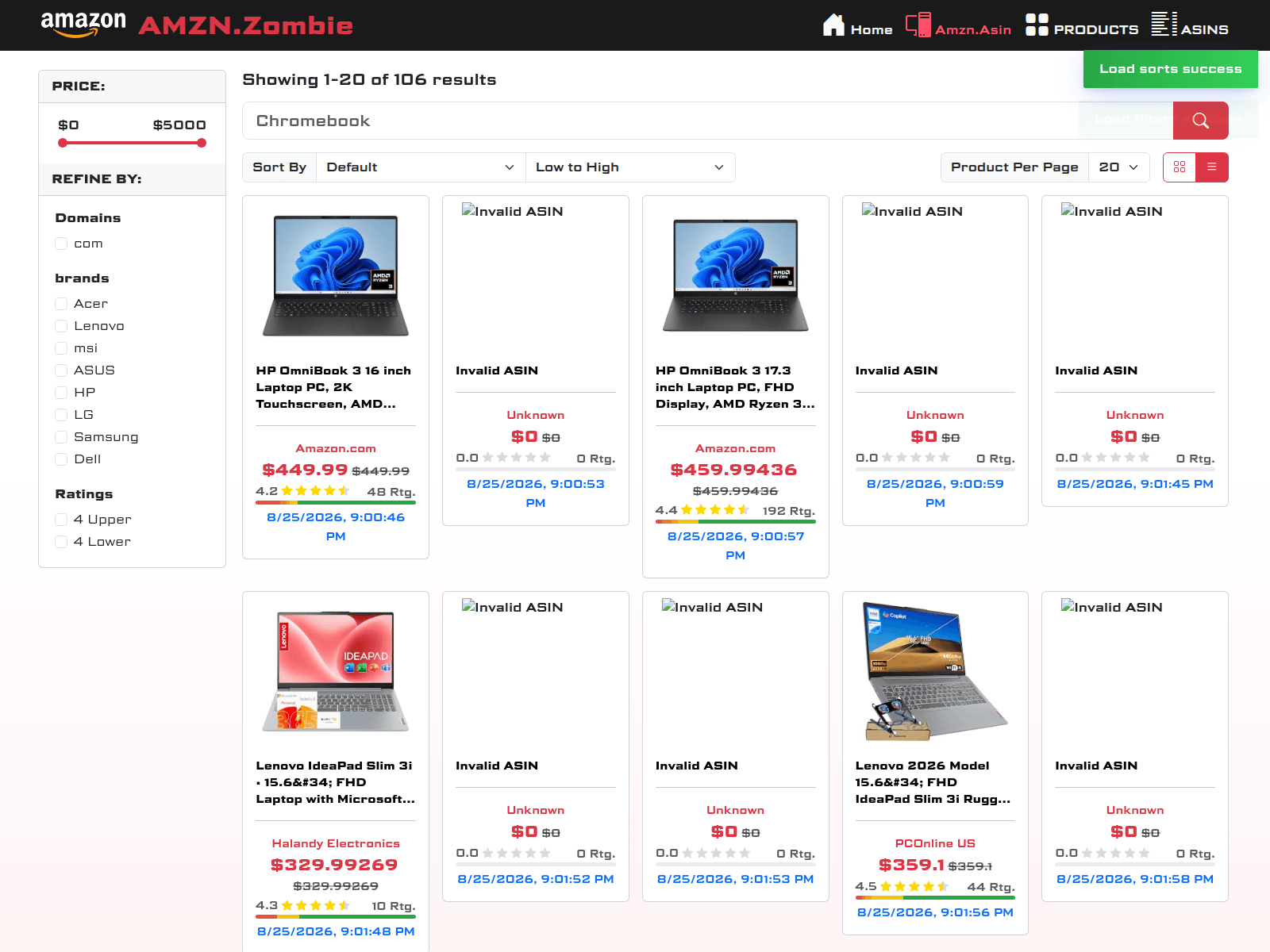Open the Low to High order dropdown
Viewport: 1270px width, 952px height.
(x=630, y=167)
